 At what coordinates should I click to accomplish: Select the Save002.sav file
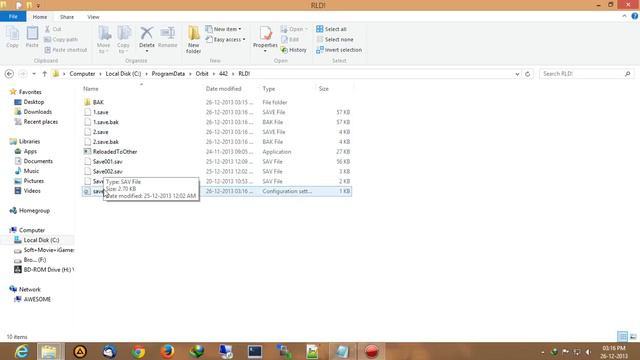pos(108,171)
